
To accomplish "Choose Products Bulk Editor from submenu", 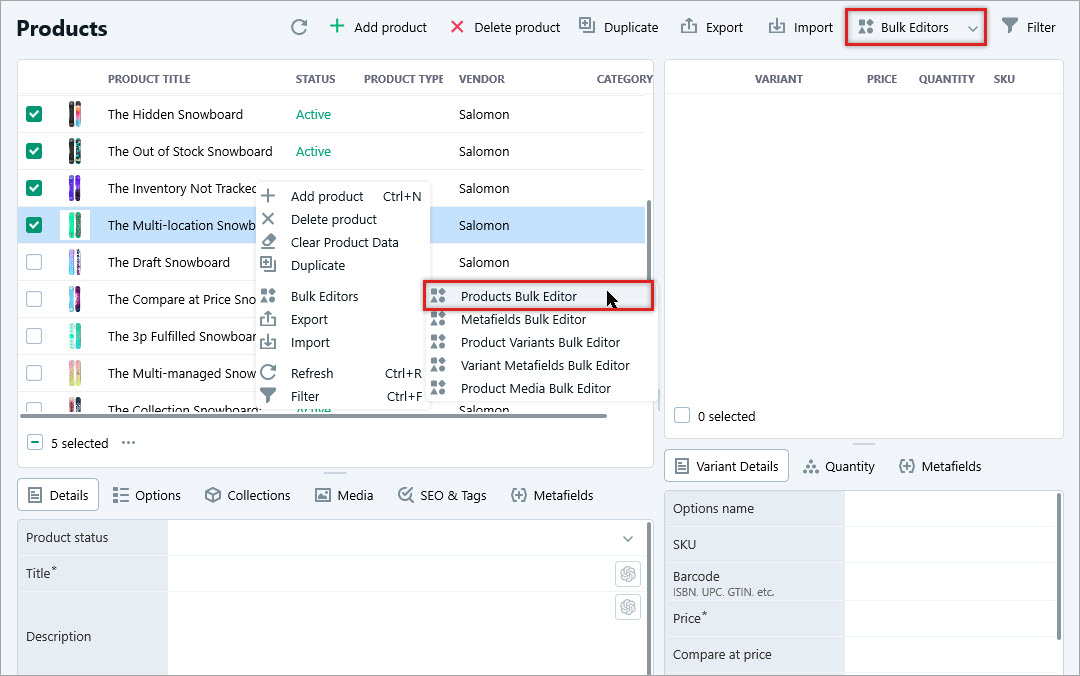I will (539, 296).
